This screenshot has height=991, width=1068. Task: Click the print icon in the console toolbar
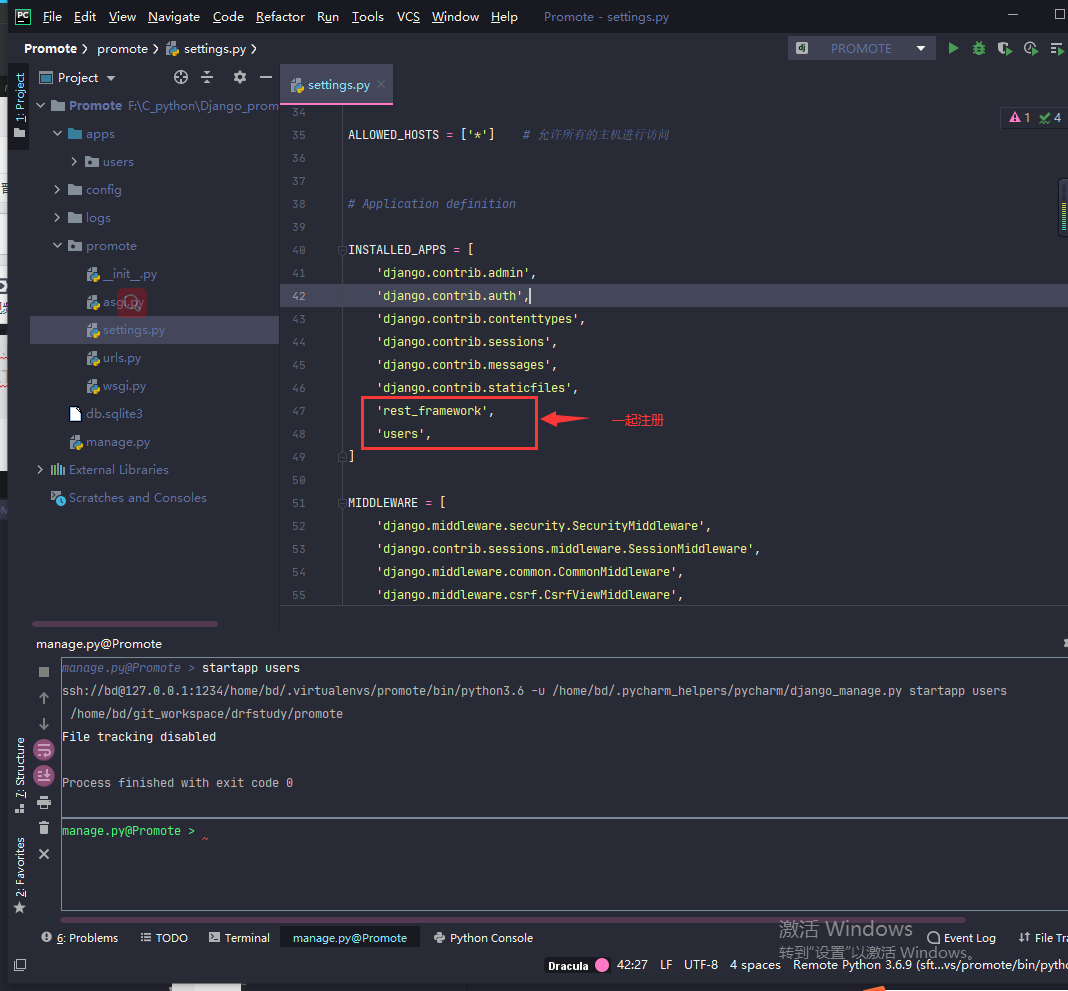click(44, 802)
